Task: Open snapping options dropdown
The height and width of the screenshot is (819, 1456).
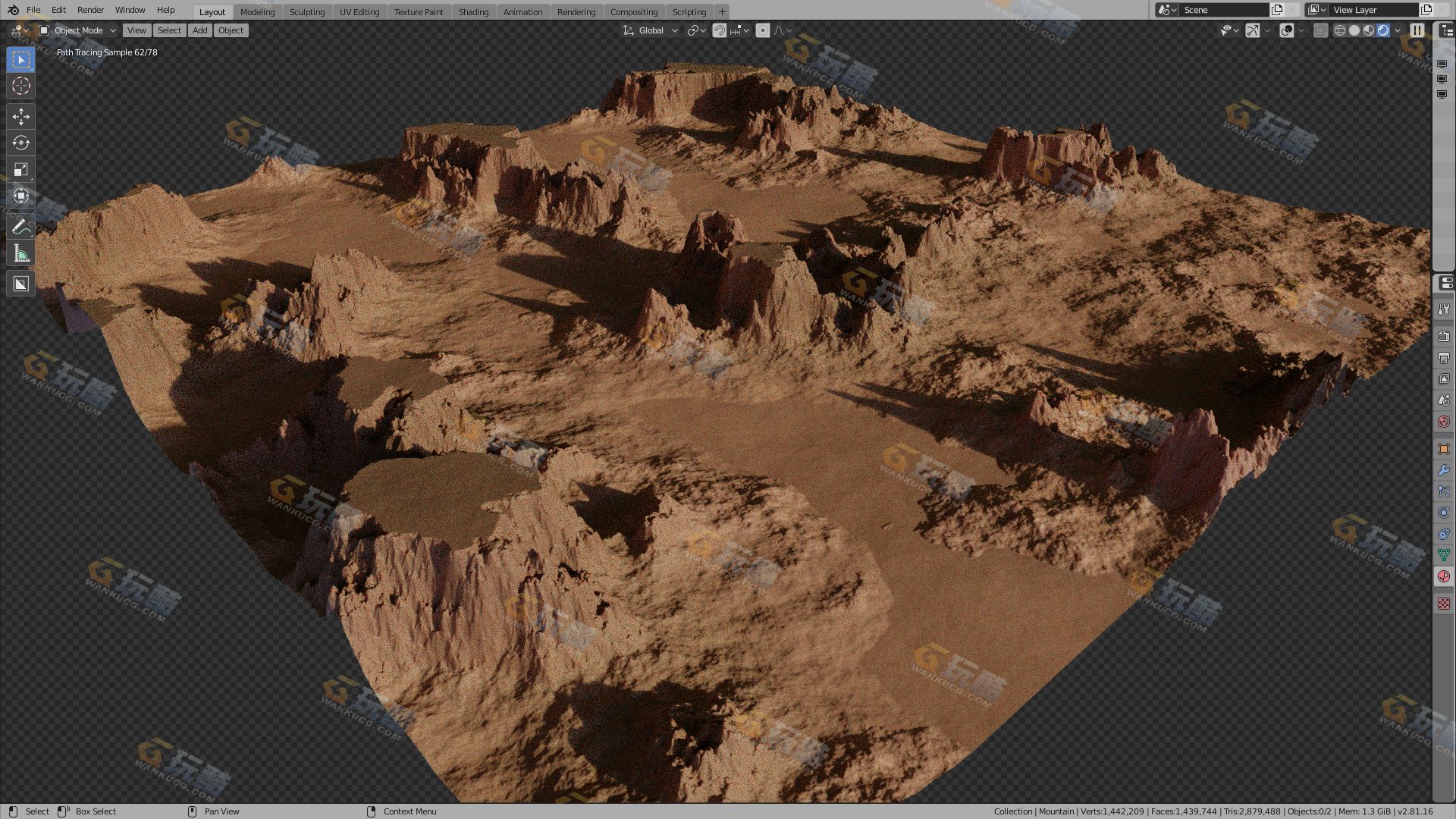Action: [739, 30]
